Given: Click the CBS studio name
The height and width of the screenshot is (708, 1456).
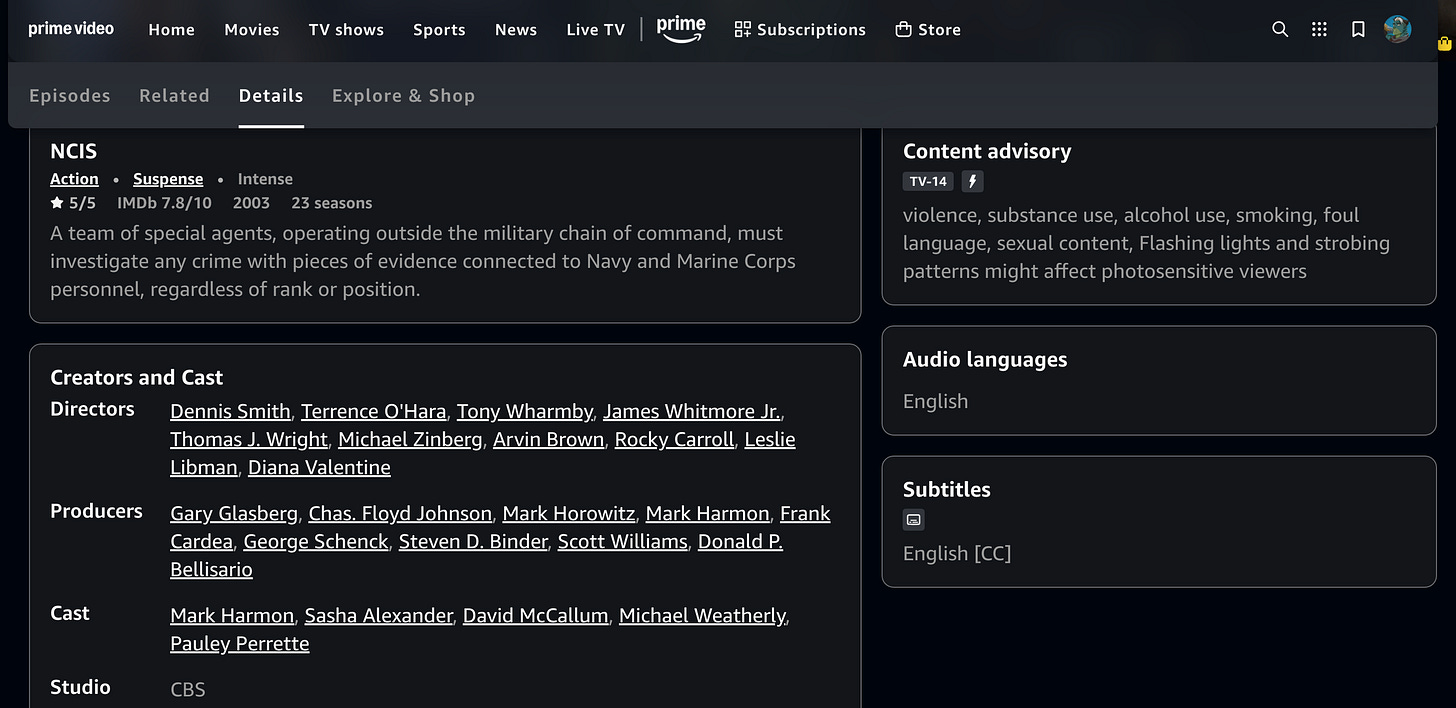Looking at the screenshot, I should (188, 689).
